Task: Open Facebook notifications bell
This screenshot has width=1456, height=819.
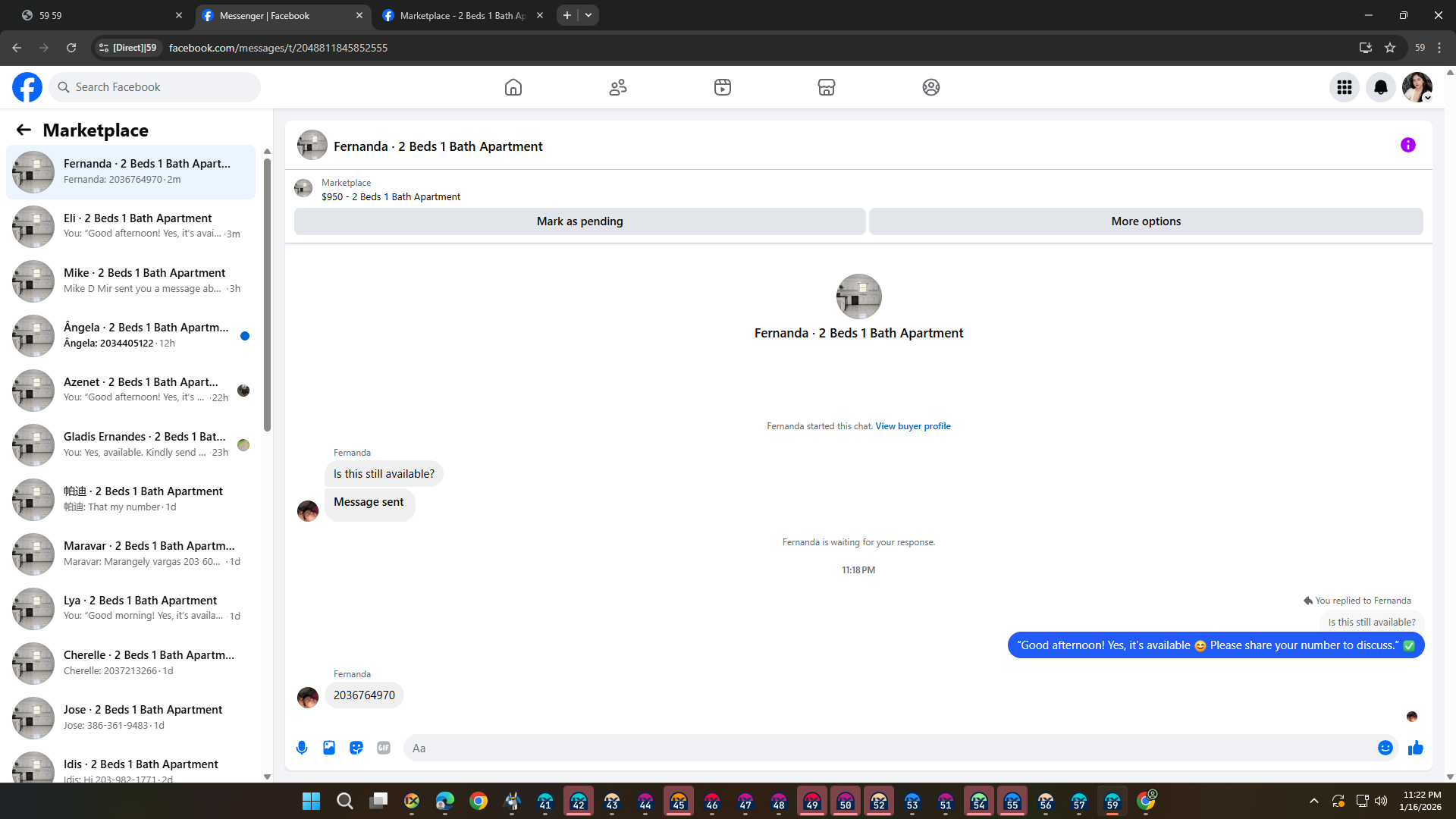Action: coord(1380,87)
